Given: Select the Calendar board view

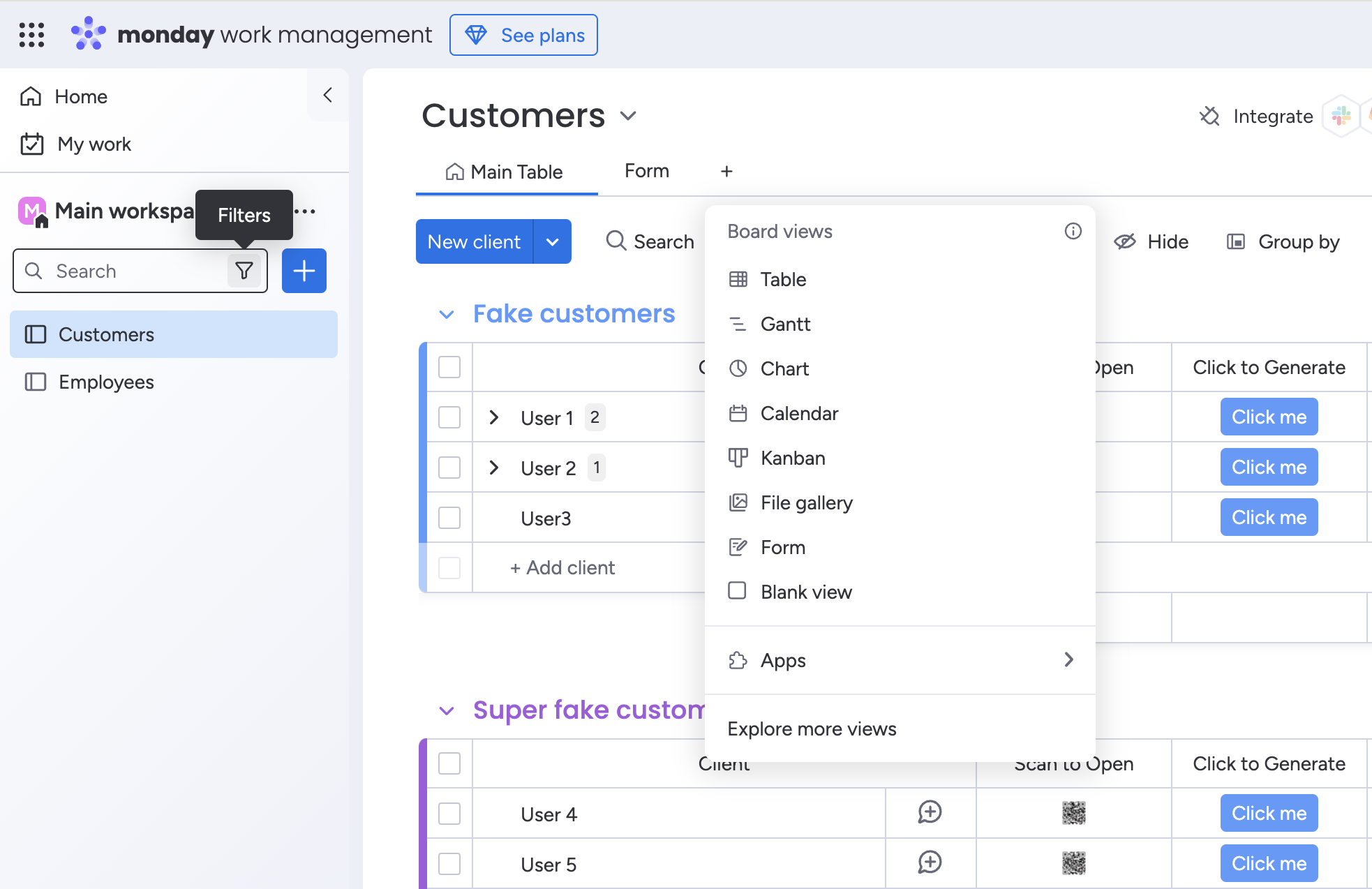Looking at the screenshot, I should pos(800,413).
